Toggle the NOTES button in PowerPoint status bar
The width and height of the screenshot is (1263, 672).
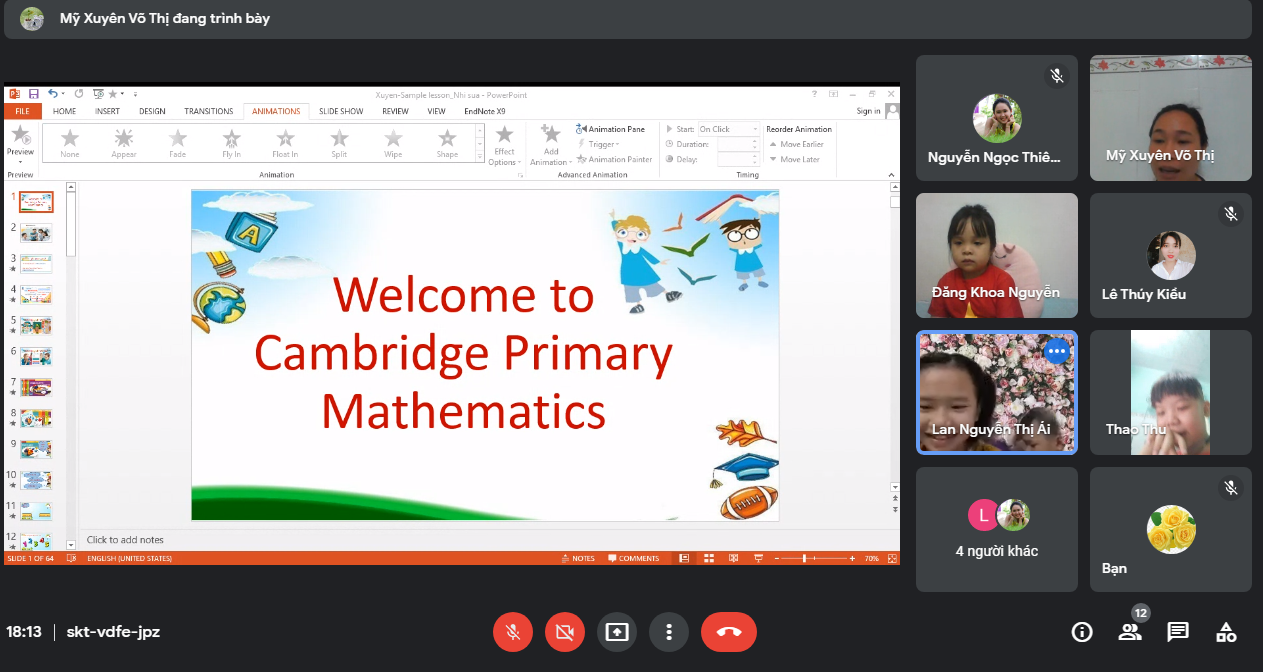click(578, 558)
